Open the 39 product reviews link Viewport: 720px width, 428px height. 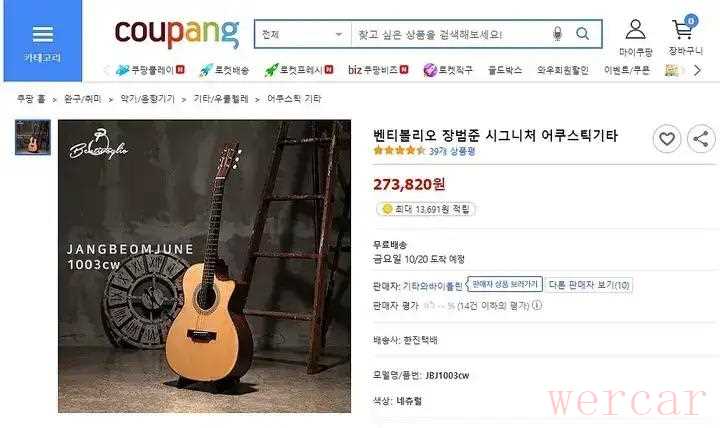click(452, 151)
